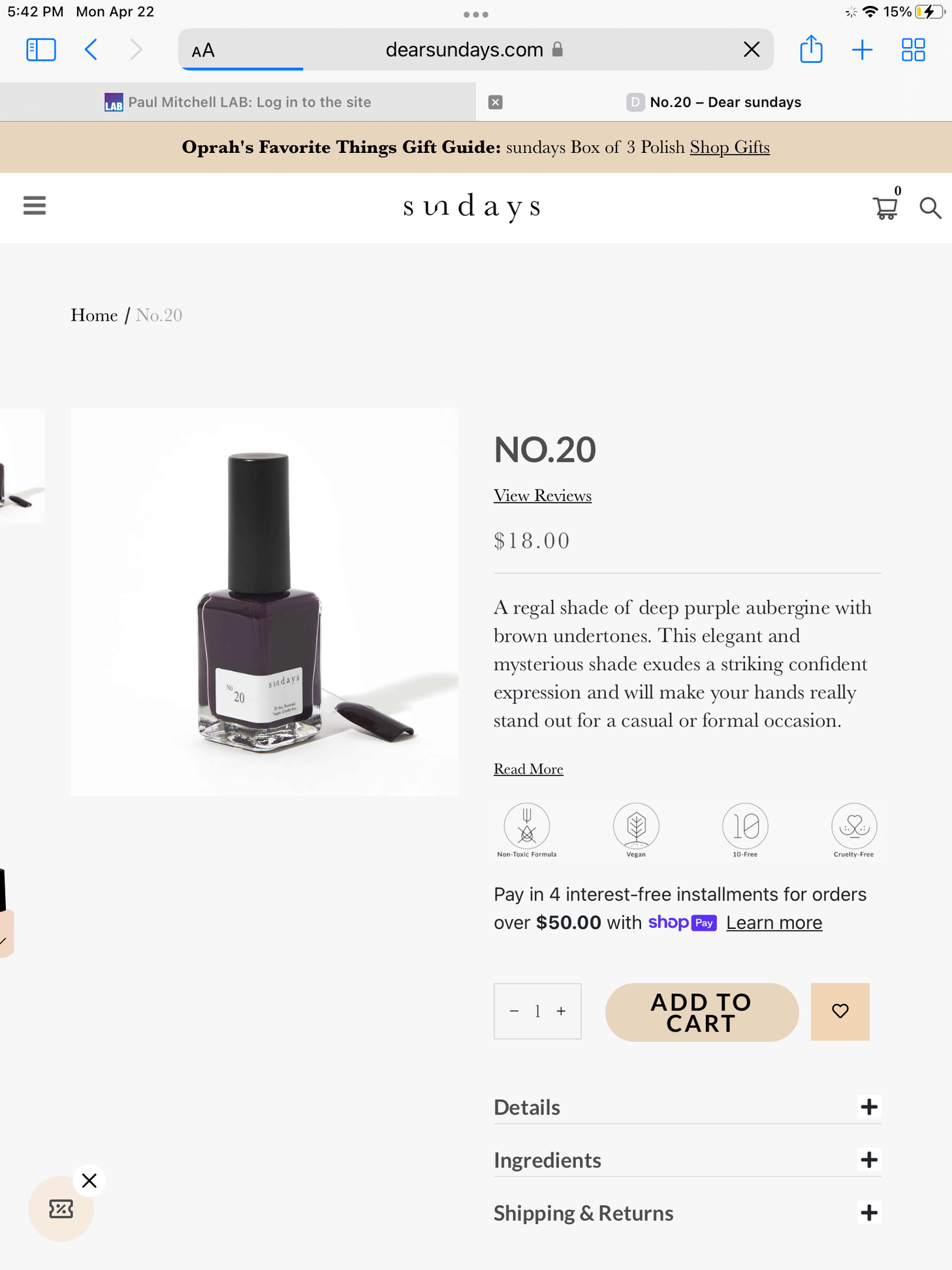
Task: Tap the Safari share icon
Action: pos(811,50)
